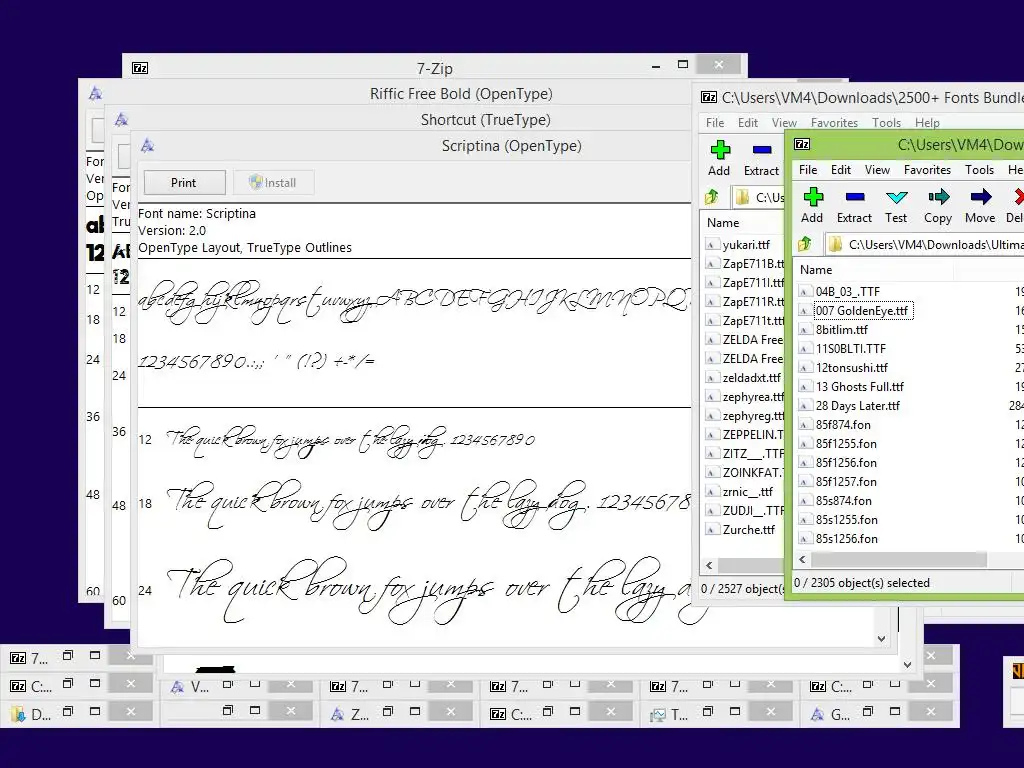Click the folder icon in green window address bar
The image size is (1024, 768).
click(x=835, y=245)
